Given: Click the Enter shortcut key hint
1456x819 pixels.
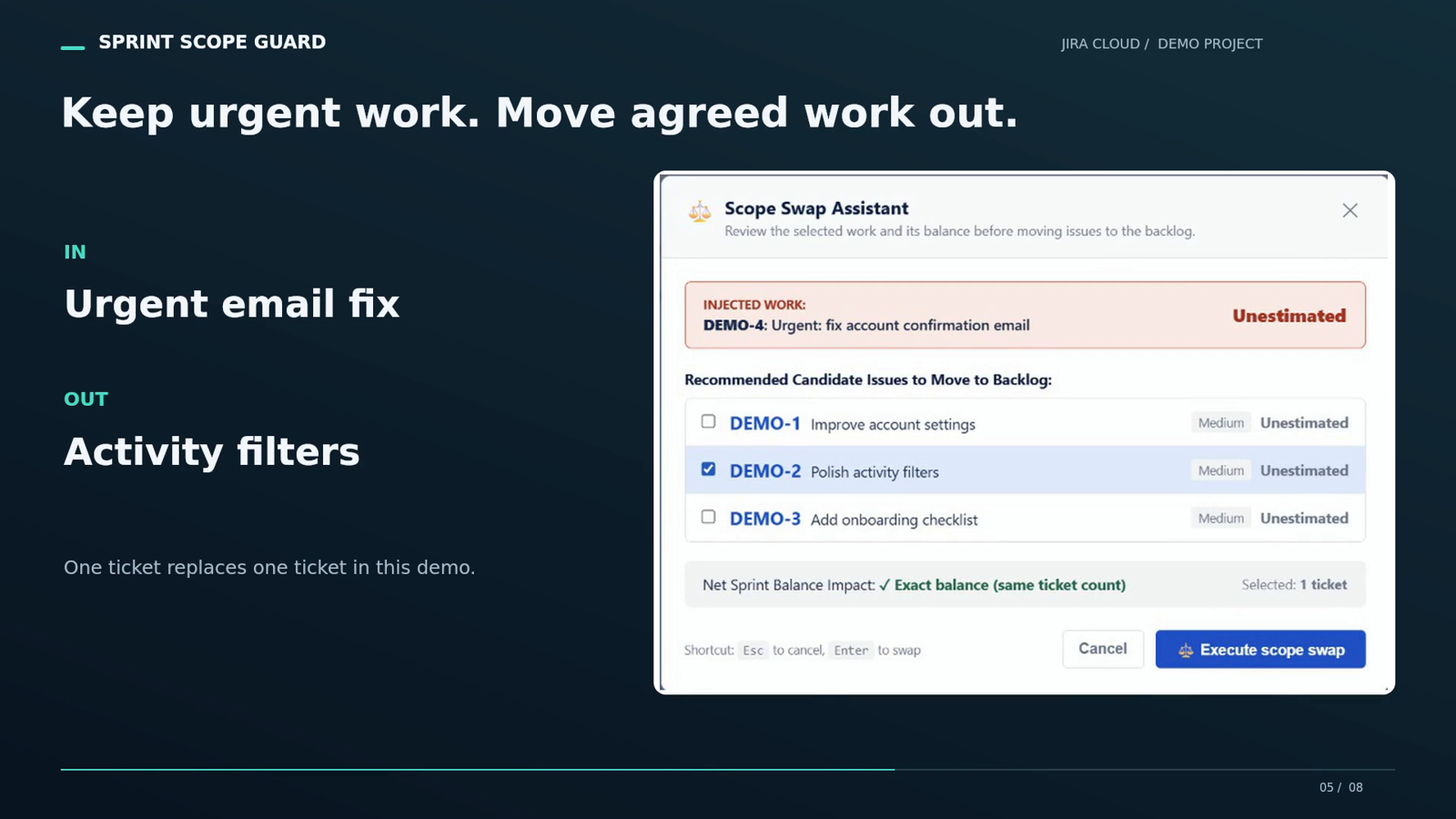Looking at the screenshot, I should click(x=851, y=650).
